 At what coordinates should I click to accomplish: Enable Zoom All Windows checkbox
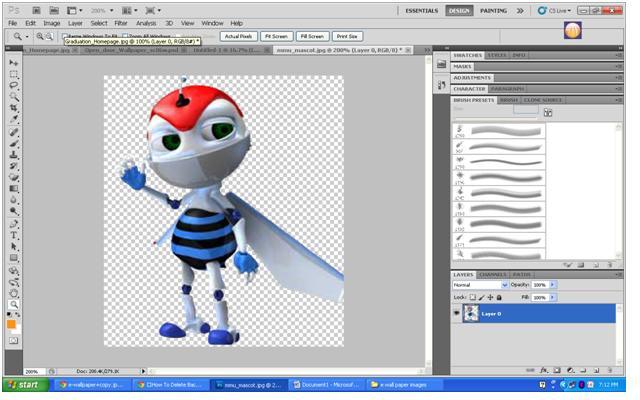pyautogui.click(x=125, y=36)
